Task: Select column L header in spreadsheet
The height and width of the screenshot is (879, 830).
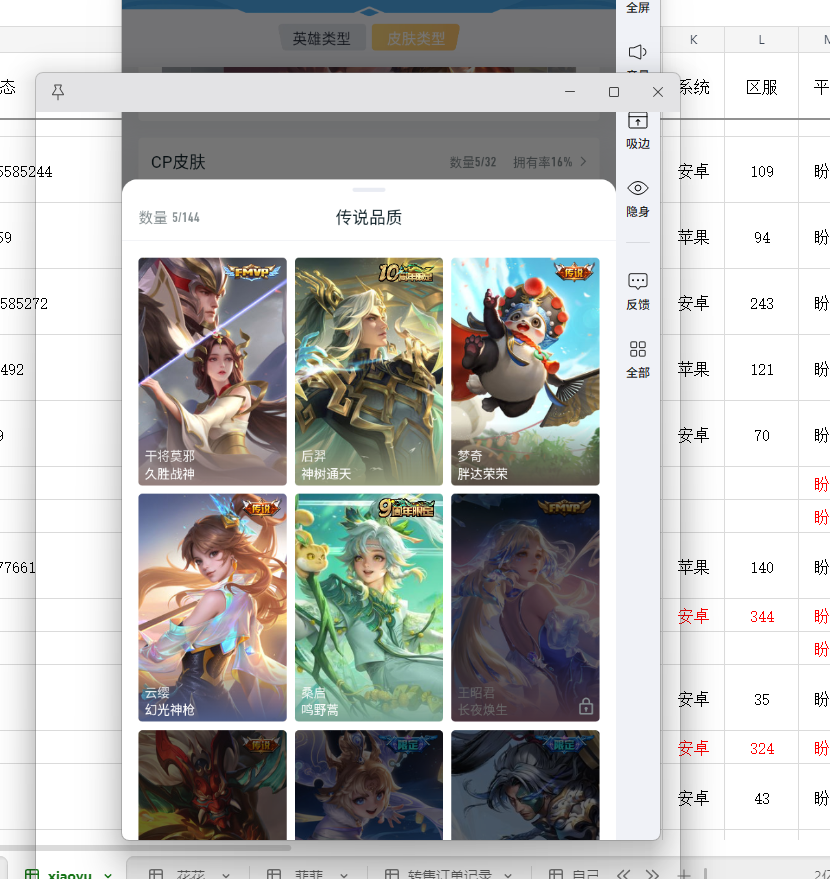Action: tap(761, 40)
